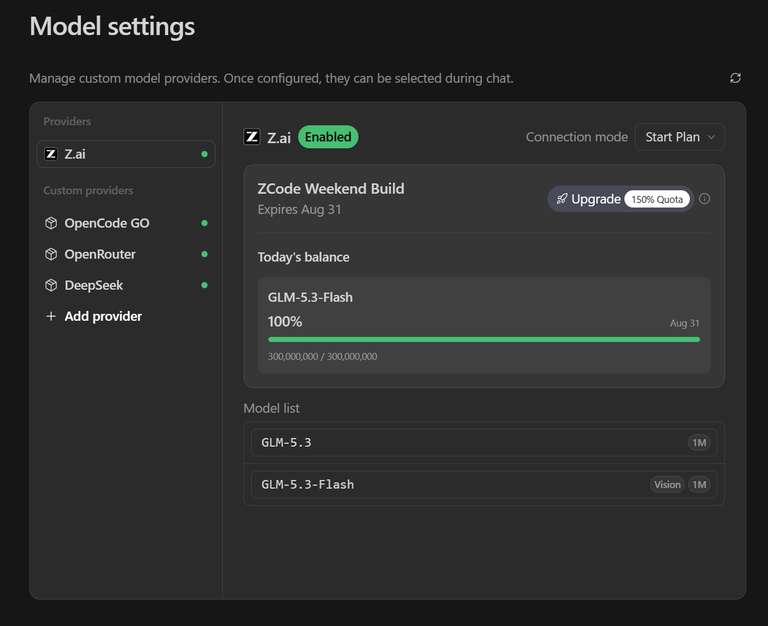The image size is (768, 626).
Task: Click the DeepSeek cube icon
Action: [x=51, y=285]
